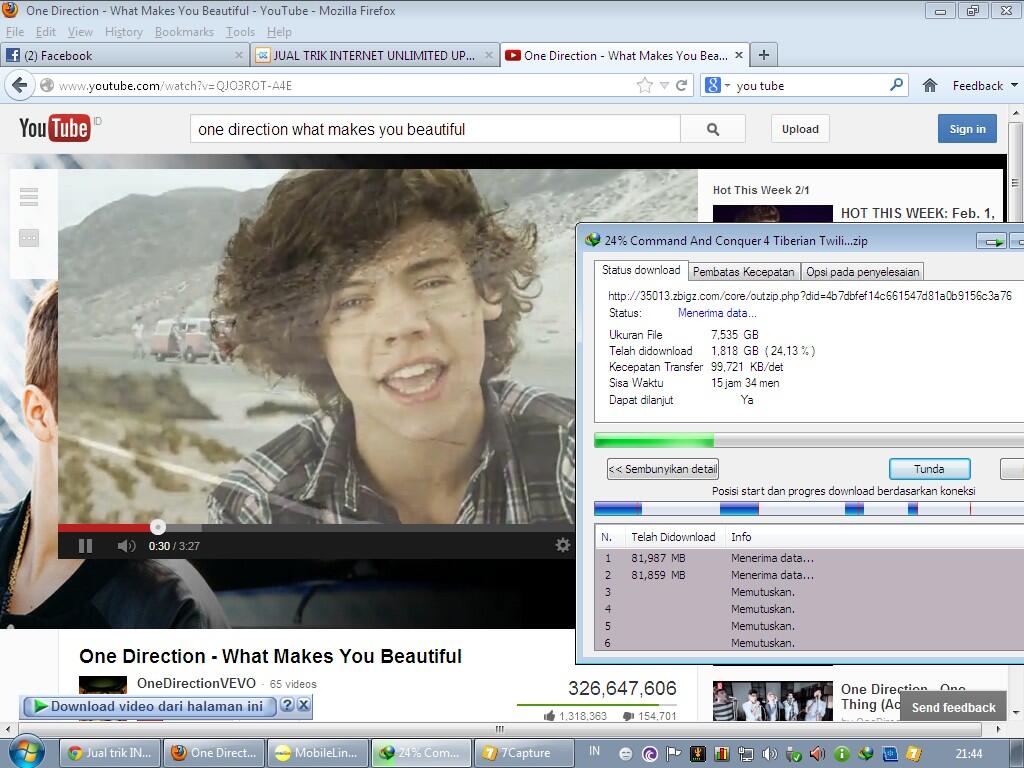Switch to the JUAL TRIK INTERNET UNLIMITED tab
This screenshot has height=768, width=1024.
[x=374, y=56]
